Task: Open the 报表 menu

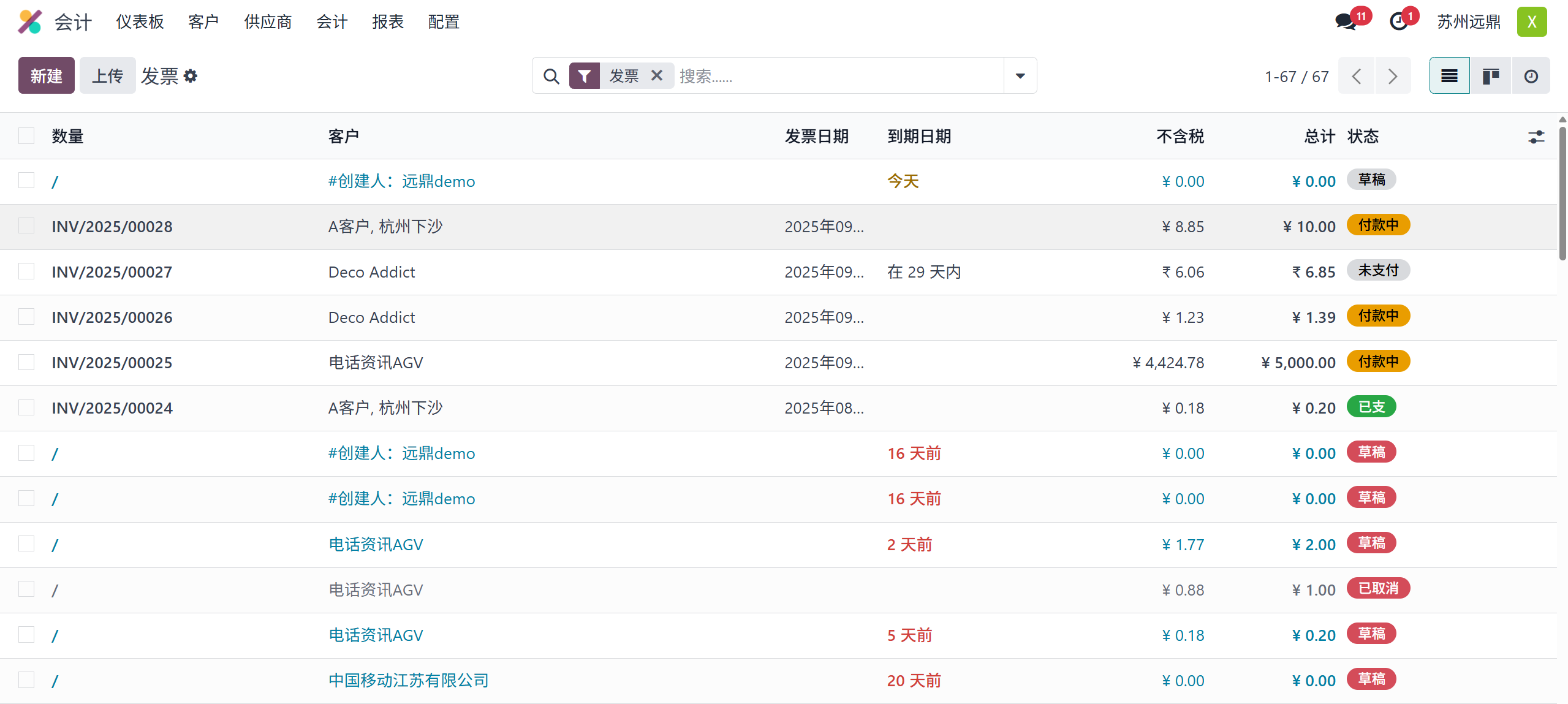Action: (x=387, y=22)
